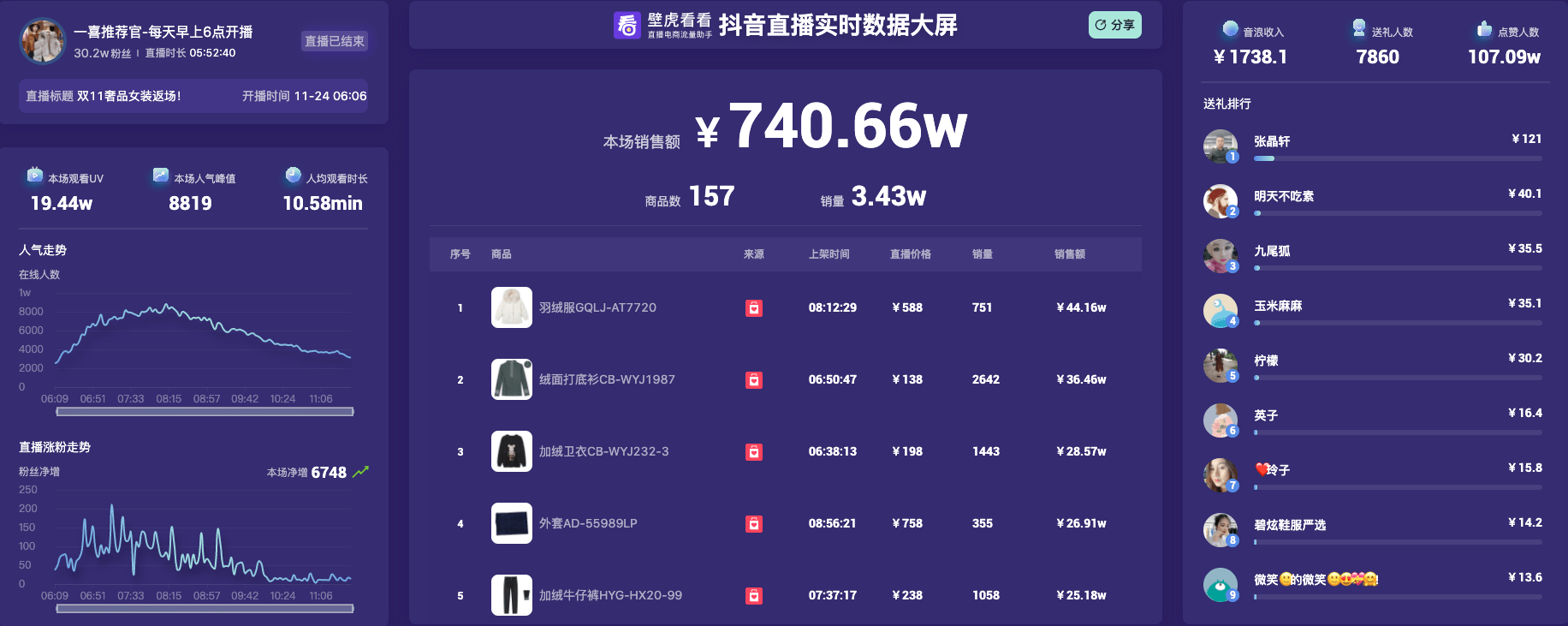Click avatar of gifter 张晶轩

[x=1221, y=146]
